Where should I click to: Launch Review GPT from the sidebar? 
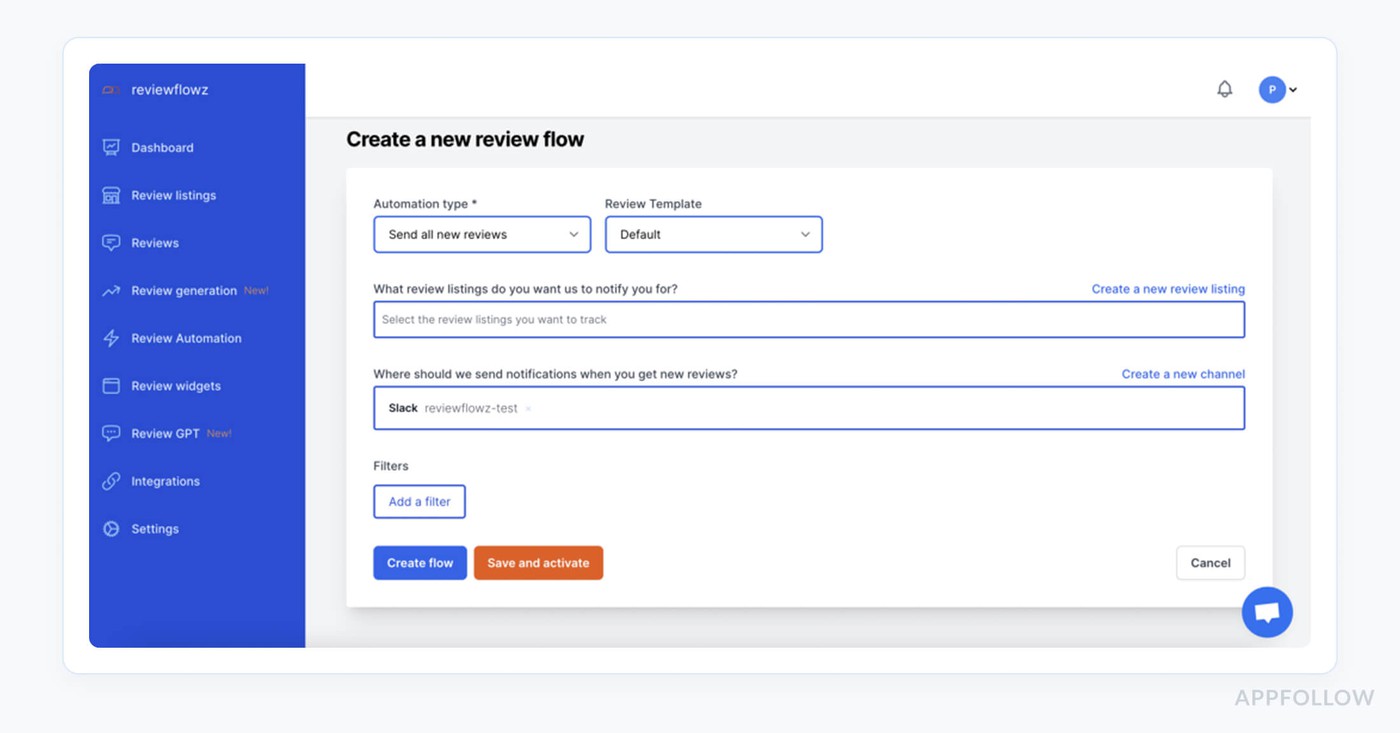112,433
